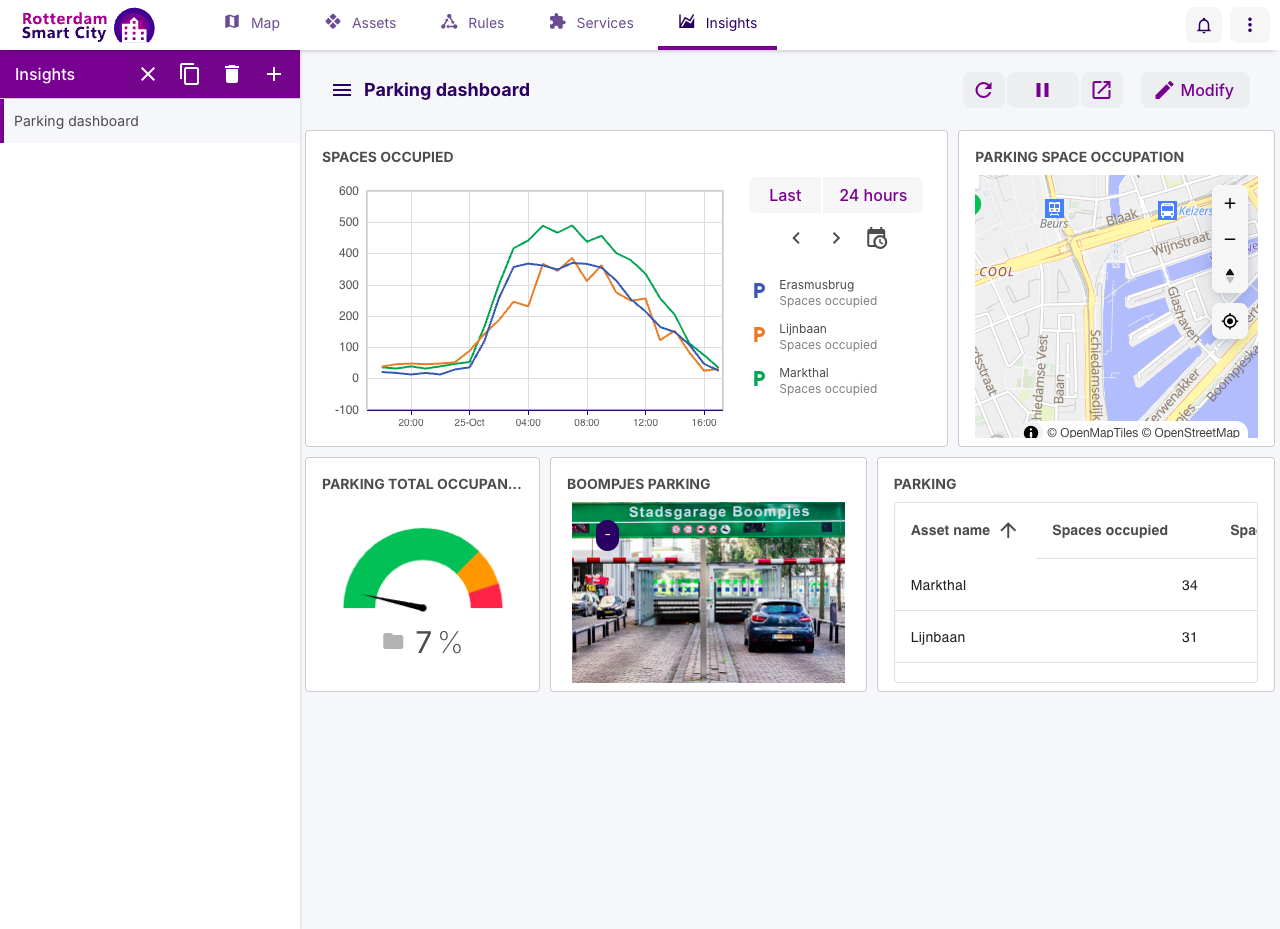
Task: Go to previous chart time period
Action: 796,238
